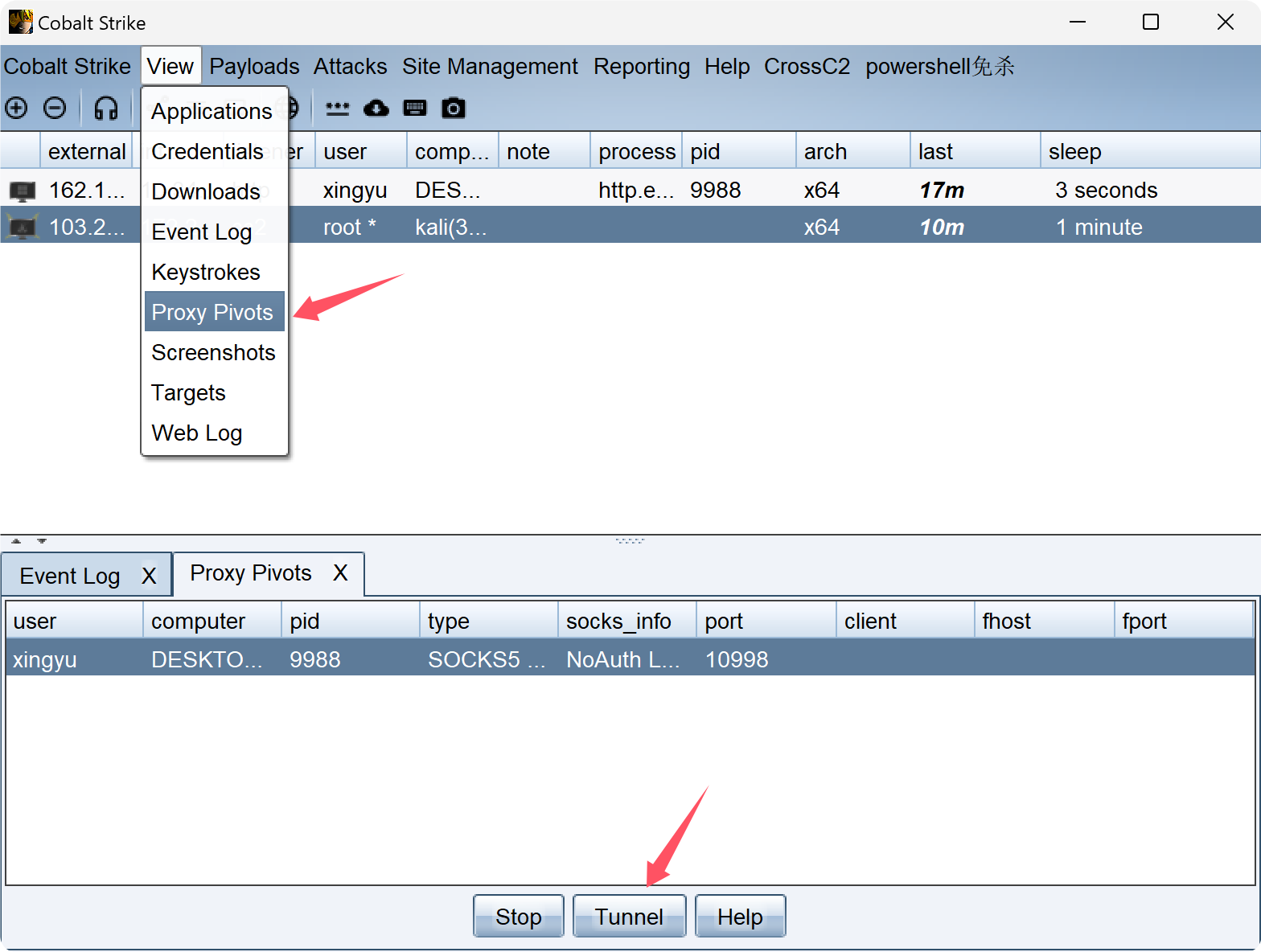
Task: Choose Downloads from the View menu
Action: click(214, 191)
